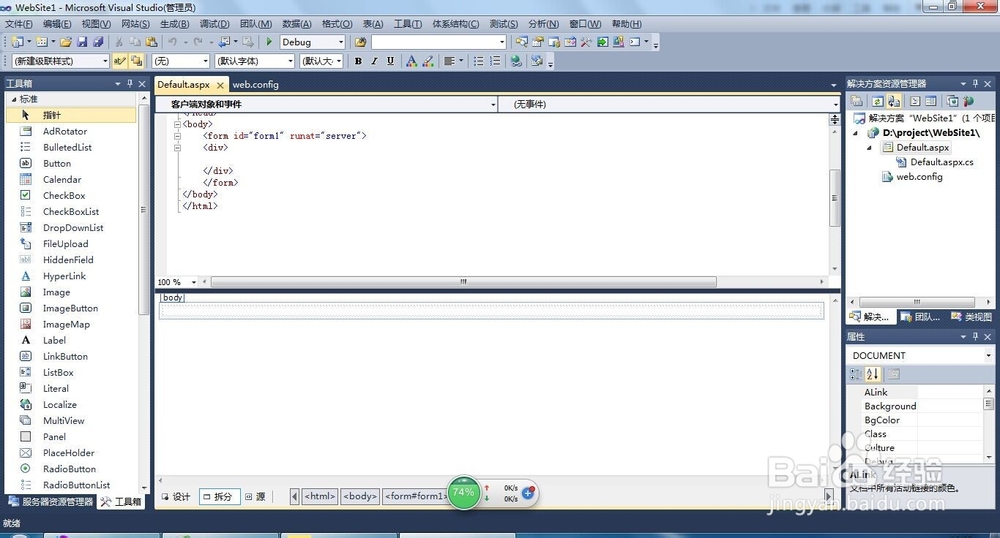Viewport: 1000px width, 538px height.
Task: Click the Refresh icon in Solution Explorer
Action: click(x=878, y=101)
